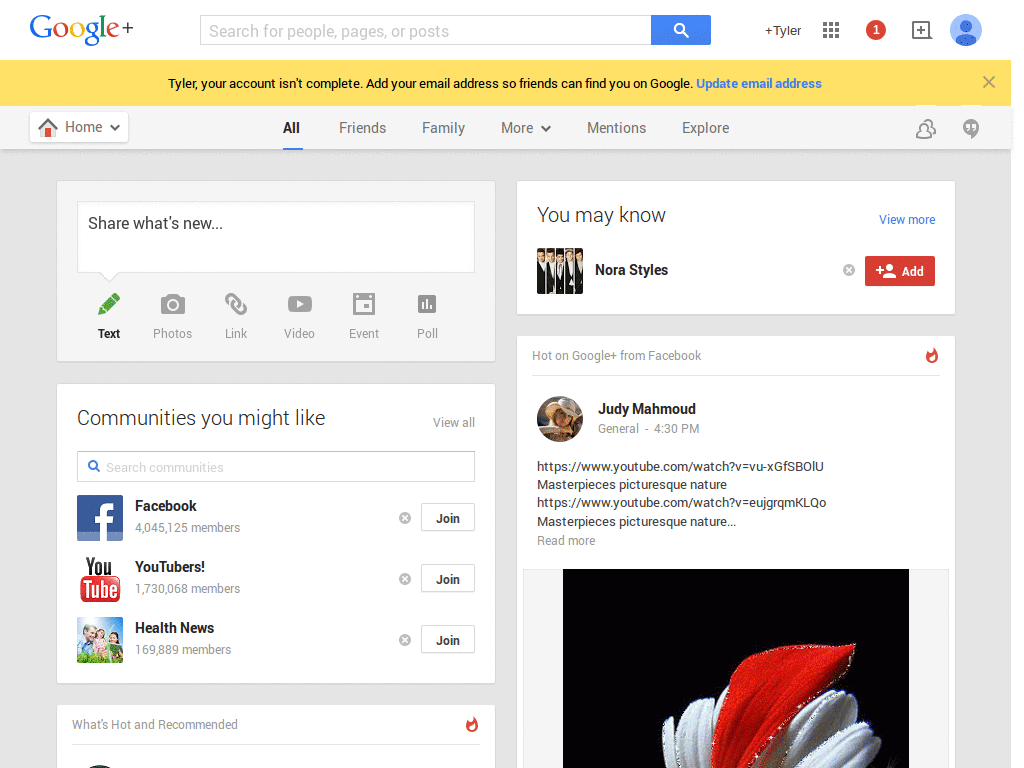Switch to the Friends tab
The image size is (1024, 768).
[362, 128]
